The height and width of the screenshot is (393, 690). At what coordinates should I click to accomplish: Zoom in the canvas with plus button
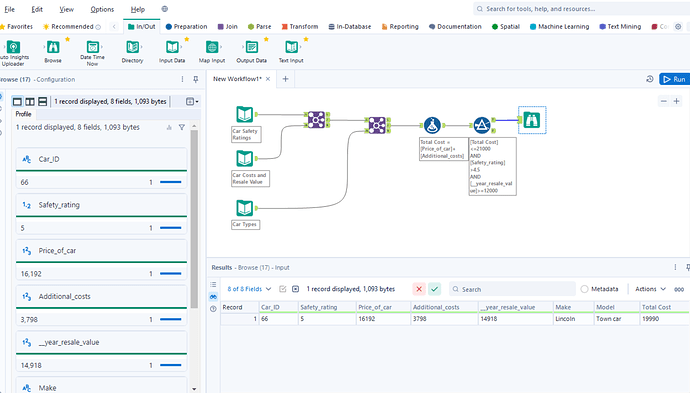pyautogui.click(x=676, y=101)
